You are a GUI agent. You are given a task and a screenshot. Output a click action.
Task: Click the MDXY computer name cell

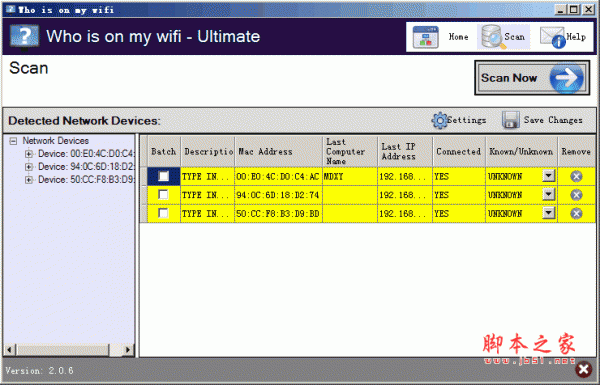[350, 176]
